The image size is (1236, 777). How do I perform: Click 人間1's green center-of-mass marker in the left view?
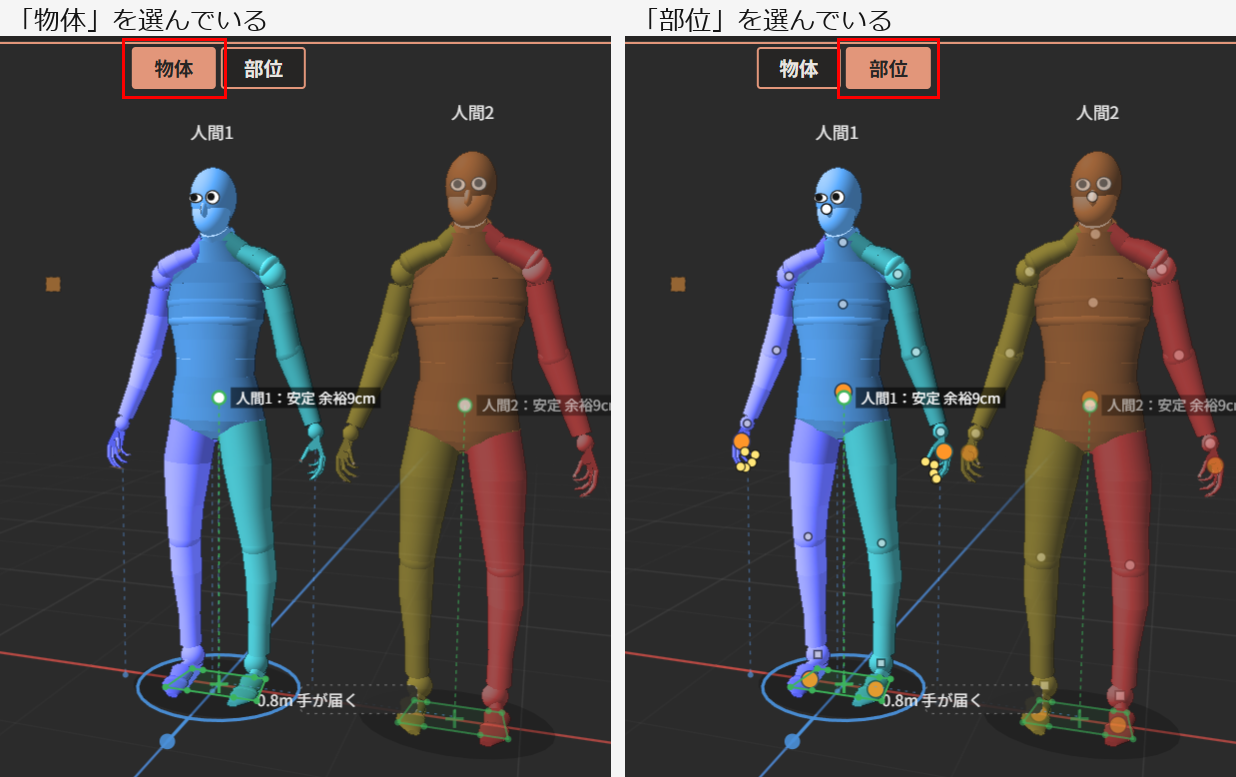pyautogui.click(x=219, y=398)
